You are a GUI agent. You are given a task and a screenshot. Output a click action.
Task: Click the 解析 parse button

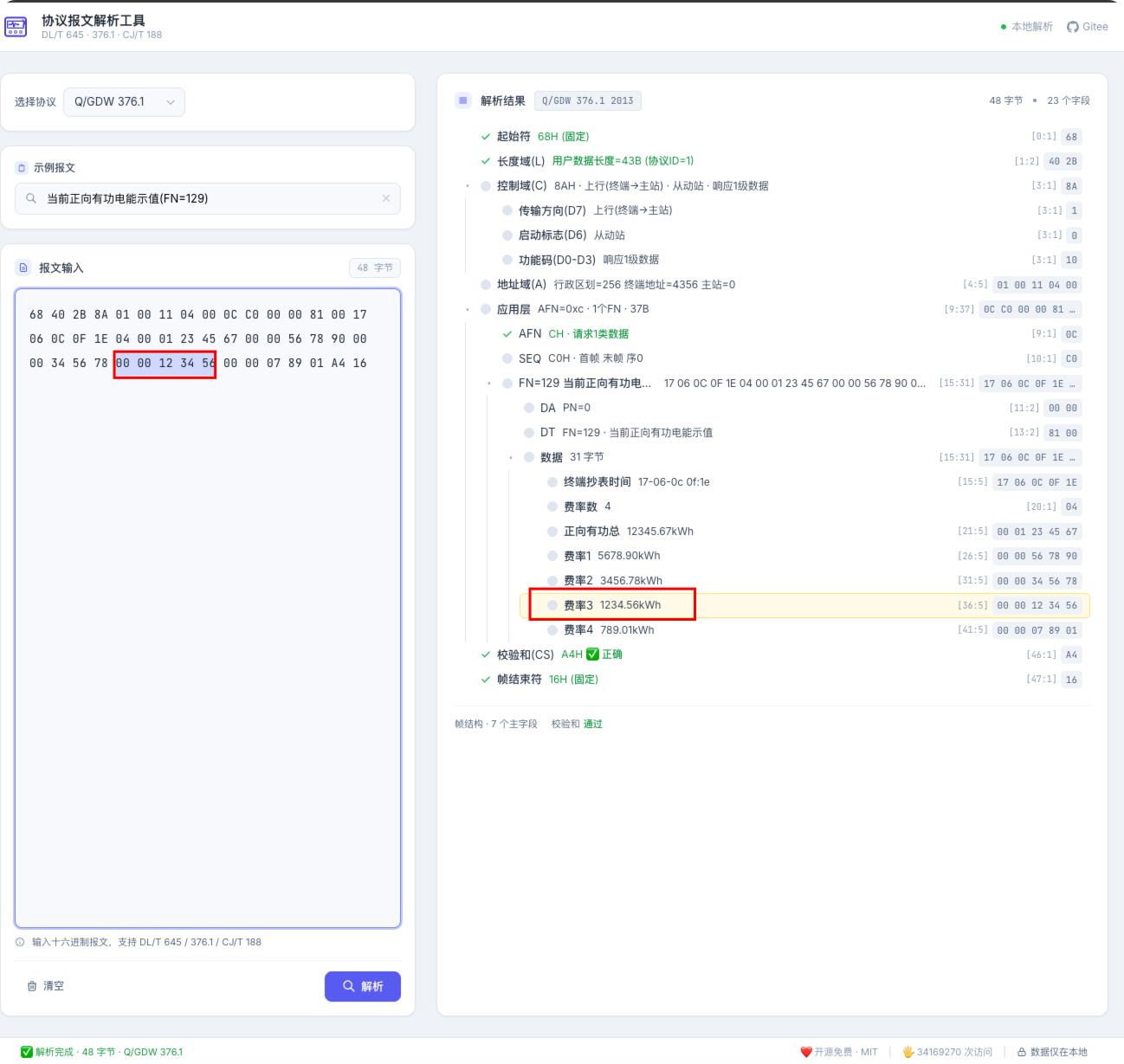pyautogui.click(x=363, y=986)
